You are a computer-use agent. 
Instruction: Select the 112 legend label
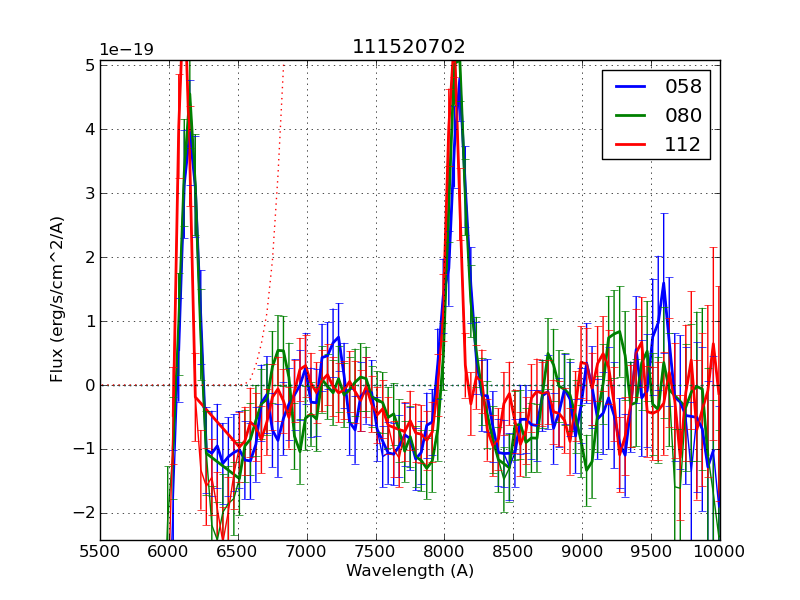click(683, 144)
